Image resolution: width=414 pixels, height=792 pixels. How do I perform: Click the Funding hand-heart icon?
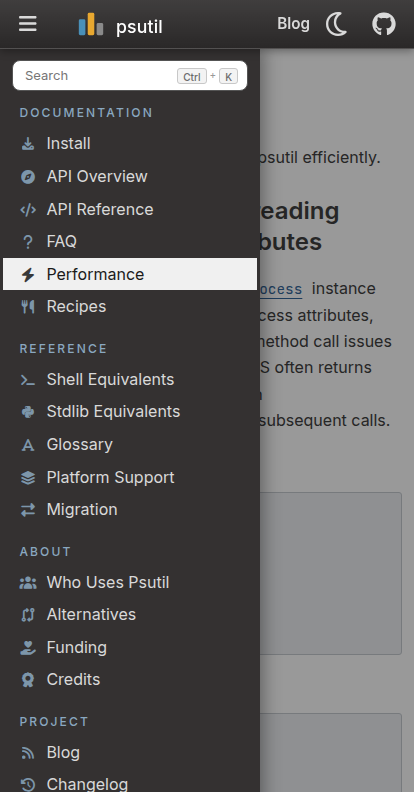[28, 648]
